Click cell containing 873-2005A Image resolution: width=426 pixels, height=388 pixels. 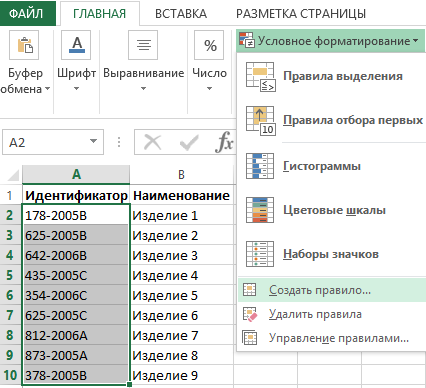click(76, 355)
